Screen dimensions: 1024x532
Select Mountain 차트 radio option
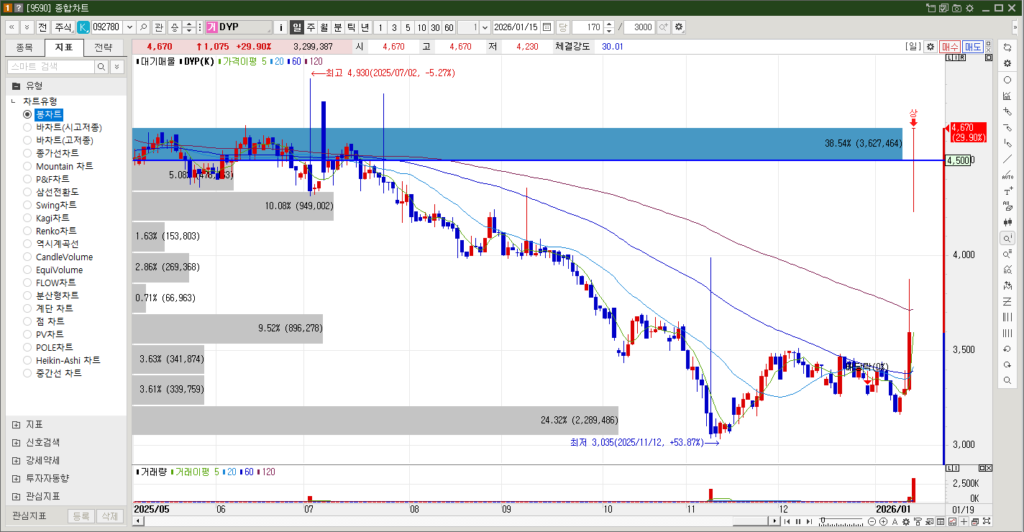pos(27,166)
